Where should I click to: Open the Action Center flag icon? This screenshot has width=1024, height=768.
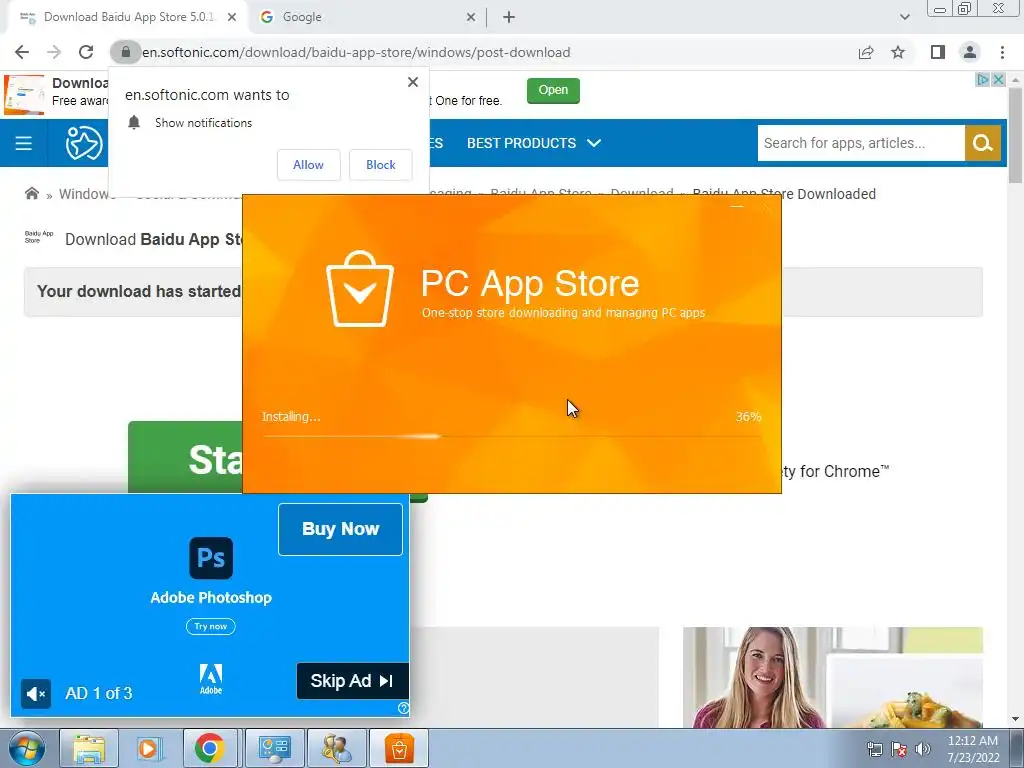click(899, 749)
